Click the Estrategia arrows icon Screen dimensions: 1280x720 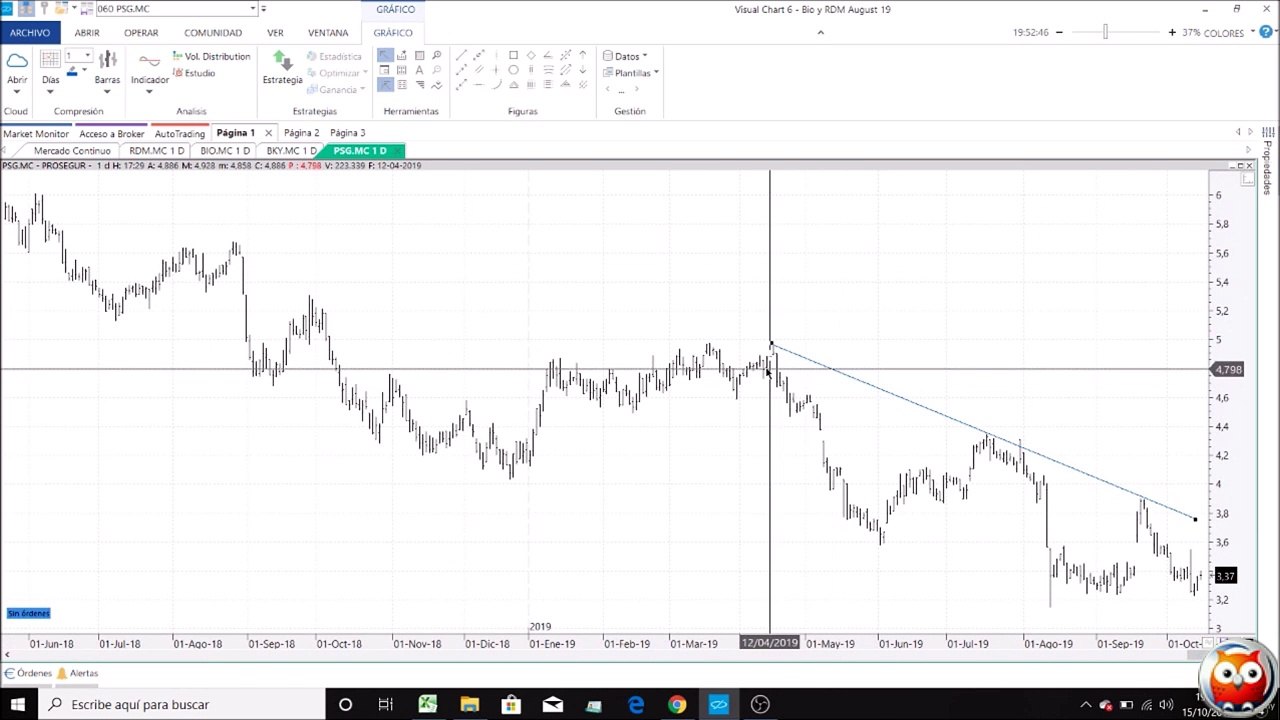pos(282,60)
